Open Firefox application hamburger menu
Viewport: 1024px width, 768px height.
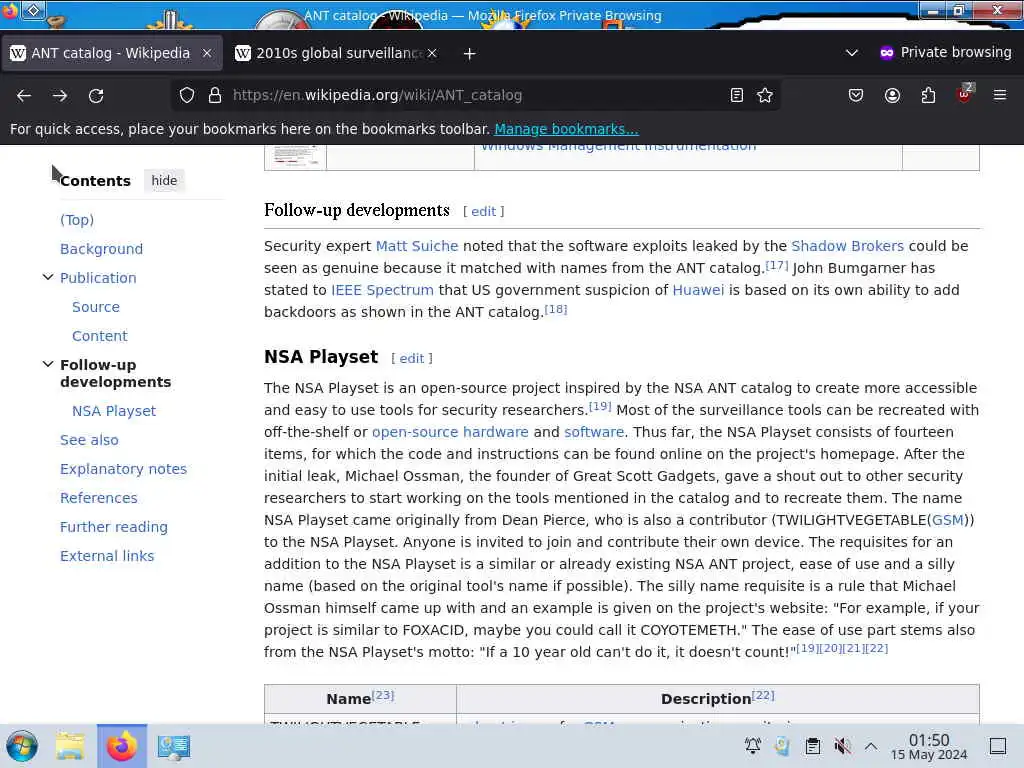pyautogui.click(x=1000, y=95)
